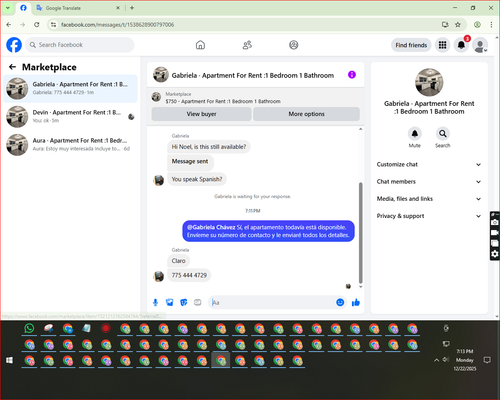Open the Chrome three-dot menu
The height and width of the screenshot is (400, 500).
click(491, 25)
